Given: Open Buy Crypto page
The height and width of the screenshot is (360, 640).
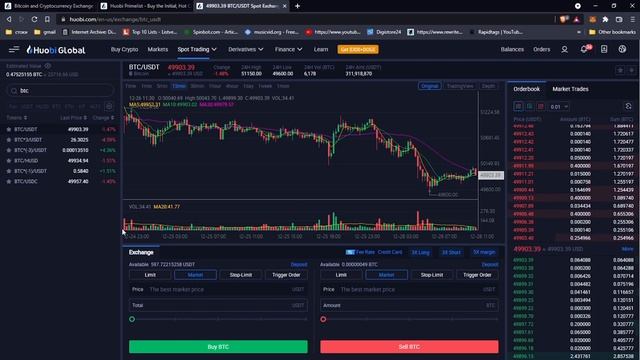Looking at the screenshot, I should [x=124, y=49].
